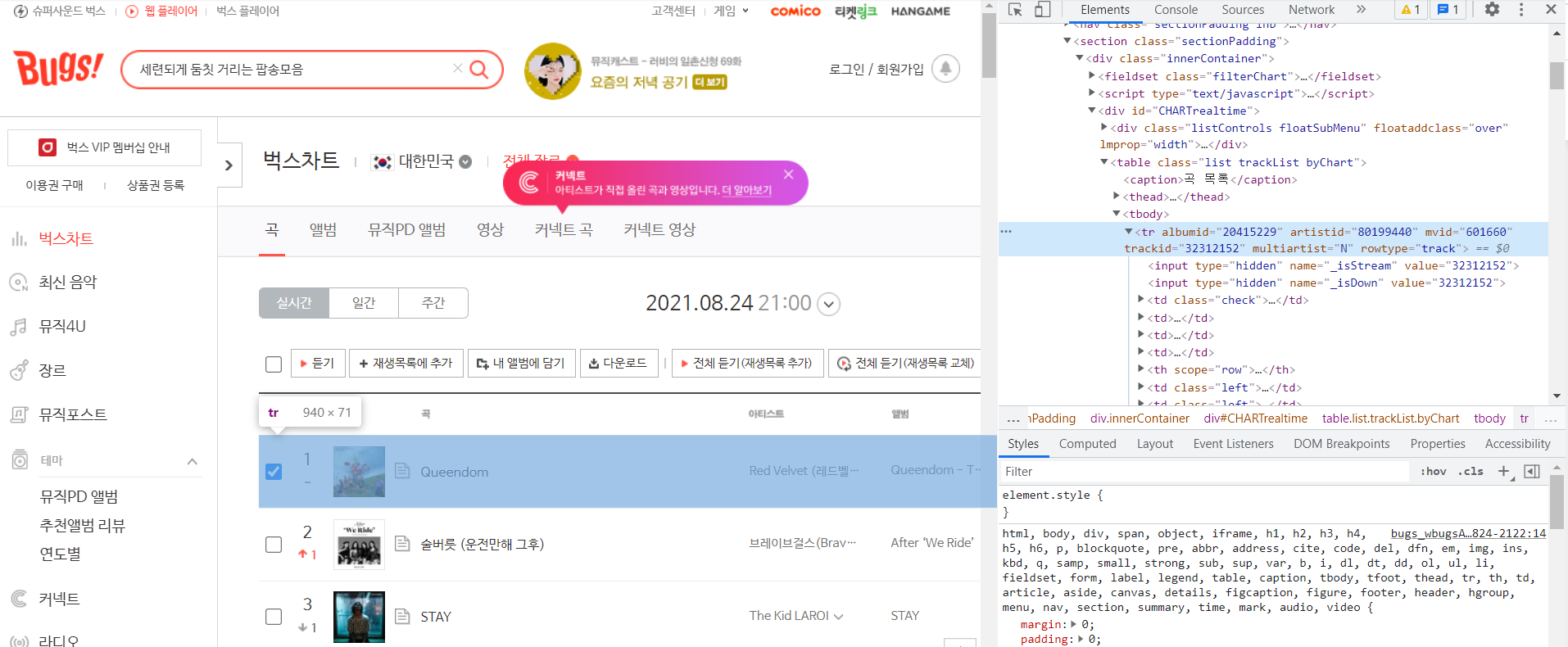Open the Computed styles tab
Viewport: 1568px width, 647px height.
point(1087,444)
